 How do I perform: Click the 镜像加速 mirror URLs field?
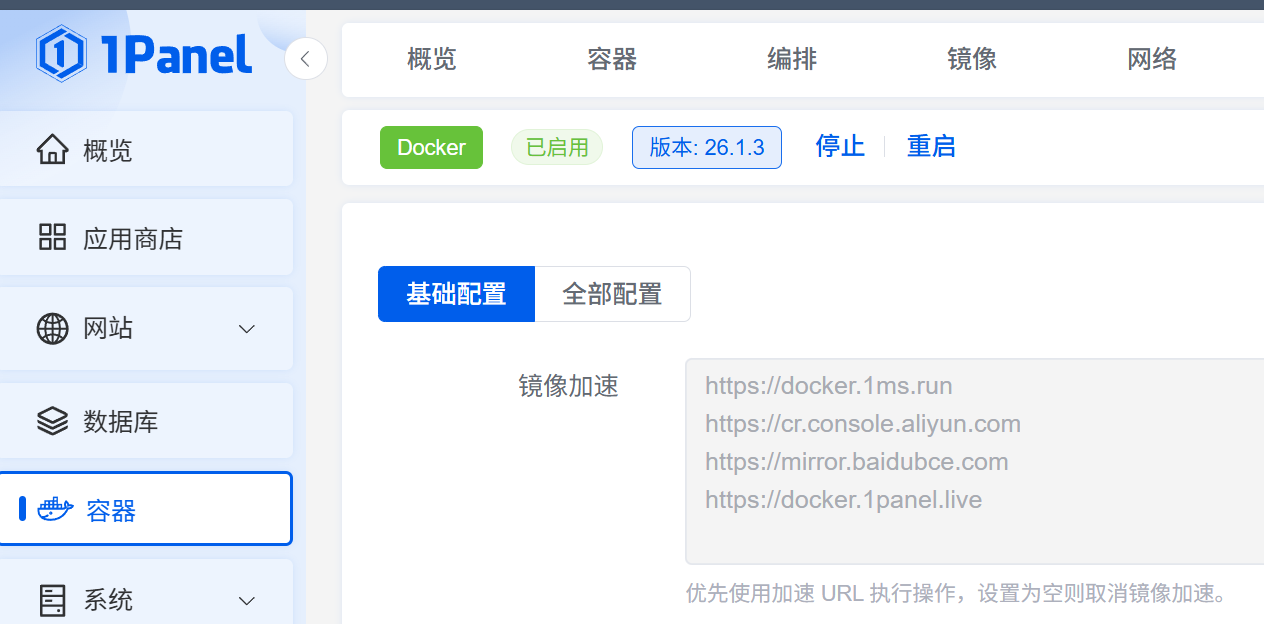pos(974,461)
